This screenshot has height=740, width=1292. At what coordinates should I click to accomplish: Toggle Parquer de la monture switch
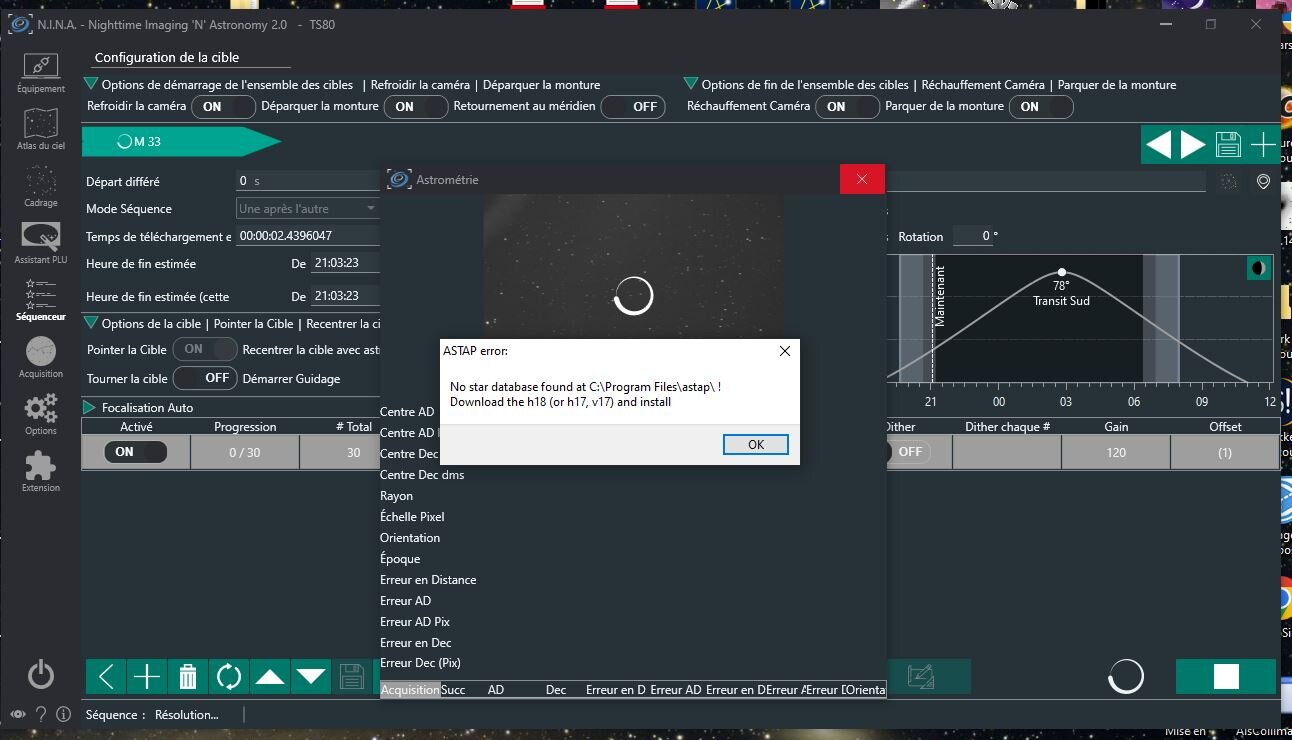[x=1041, y=106]
